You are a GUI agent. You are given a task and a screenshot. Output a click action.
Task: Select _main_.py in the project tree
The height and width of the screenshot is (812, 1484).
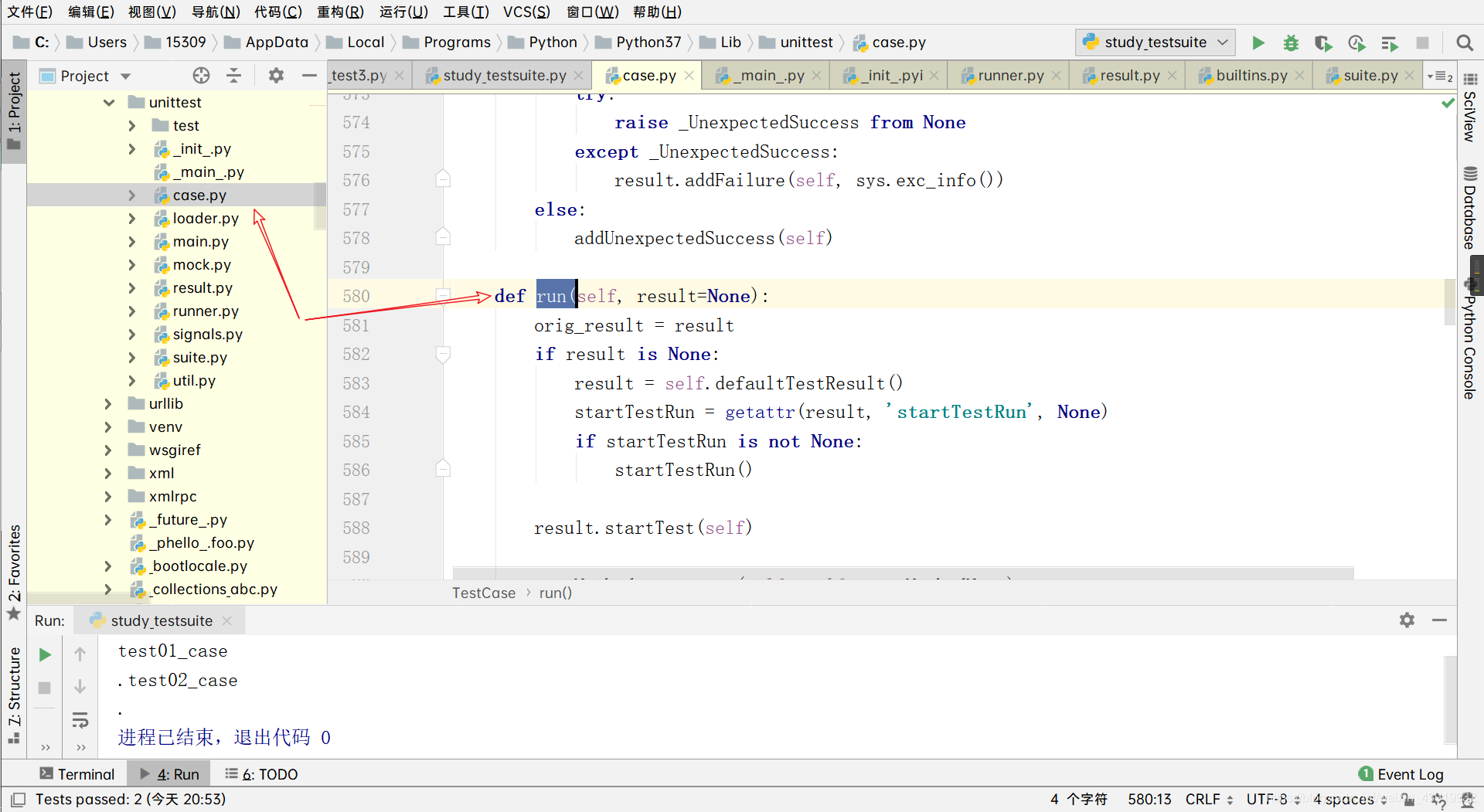pos(208,172)
